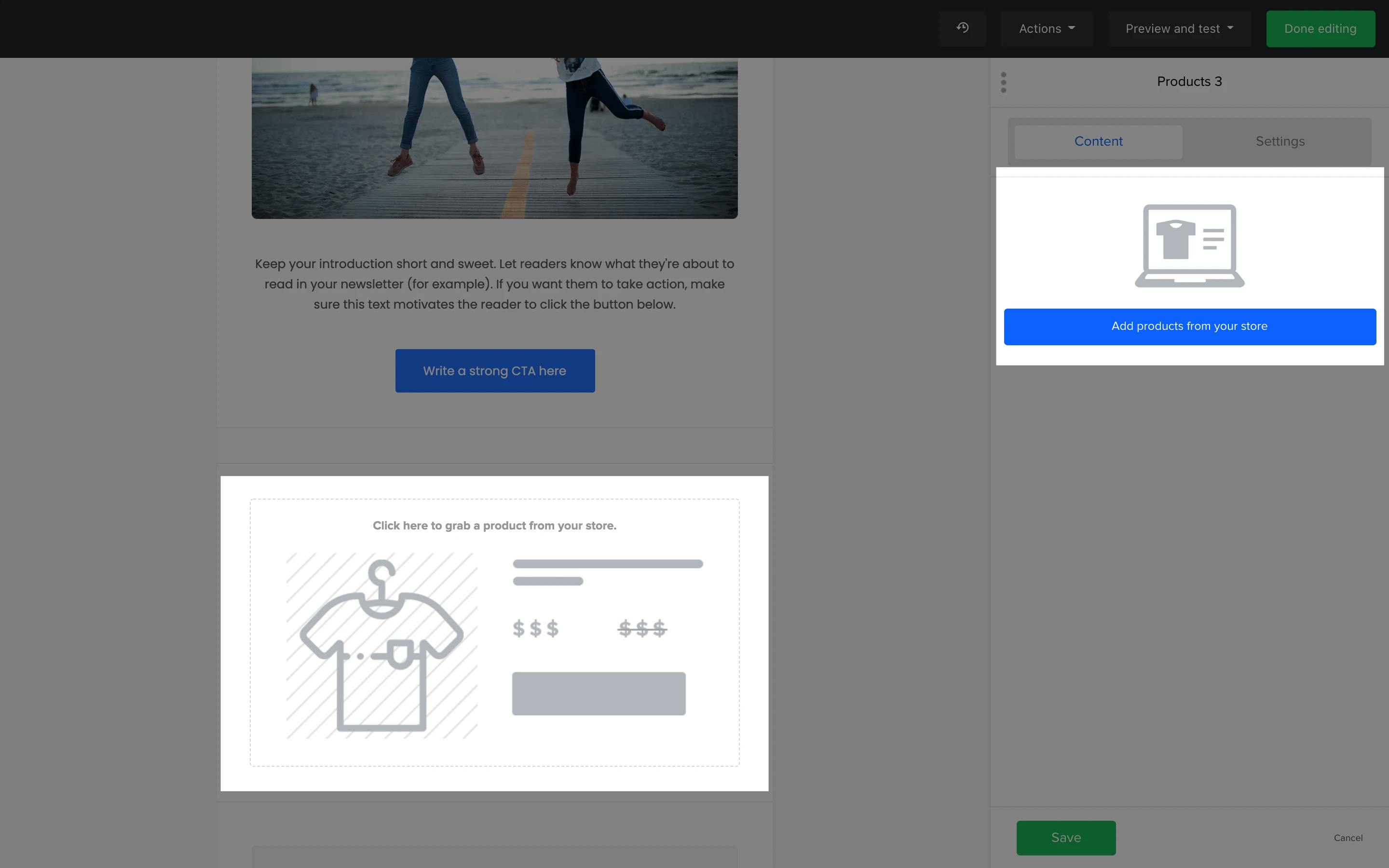The image size is (1389, 868).
Task: Click the Cancel link
Action: pos(1348,838)
